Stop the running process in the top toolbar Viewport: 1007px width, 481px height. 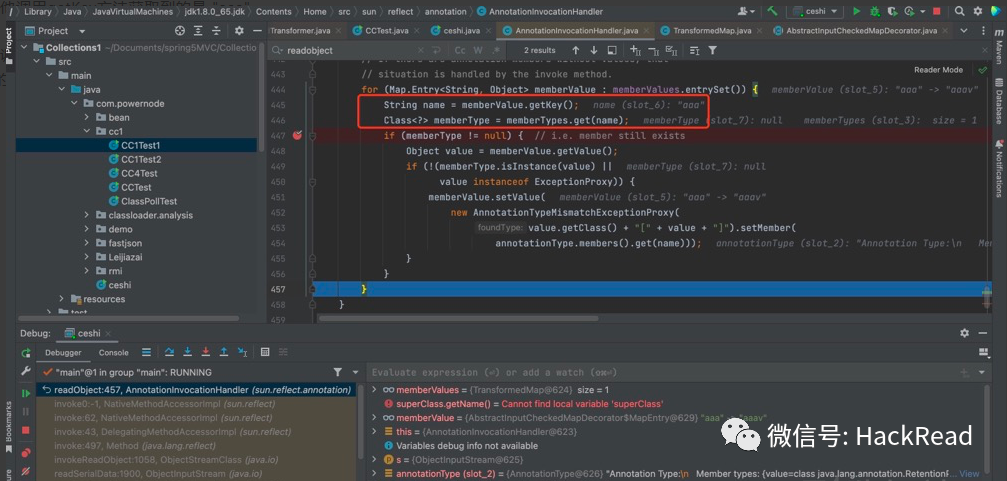point(937,11)
